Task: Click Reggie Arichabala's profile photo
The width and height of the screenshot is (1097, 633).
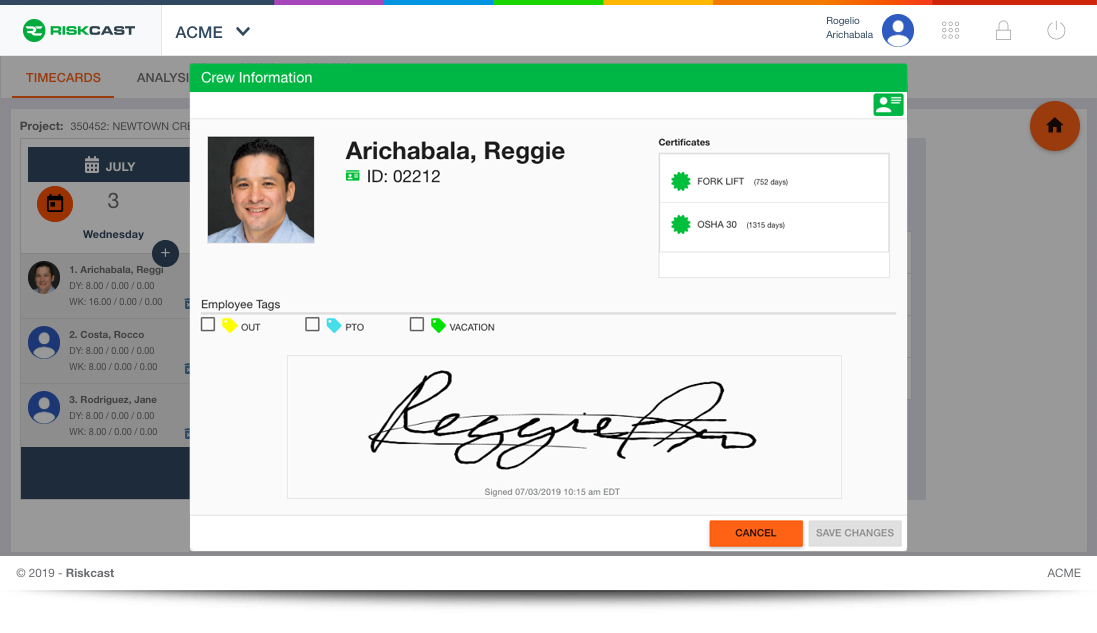Action: click(x=261, y=190)
